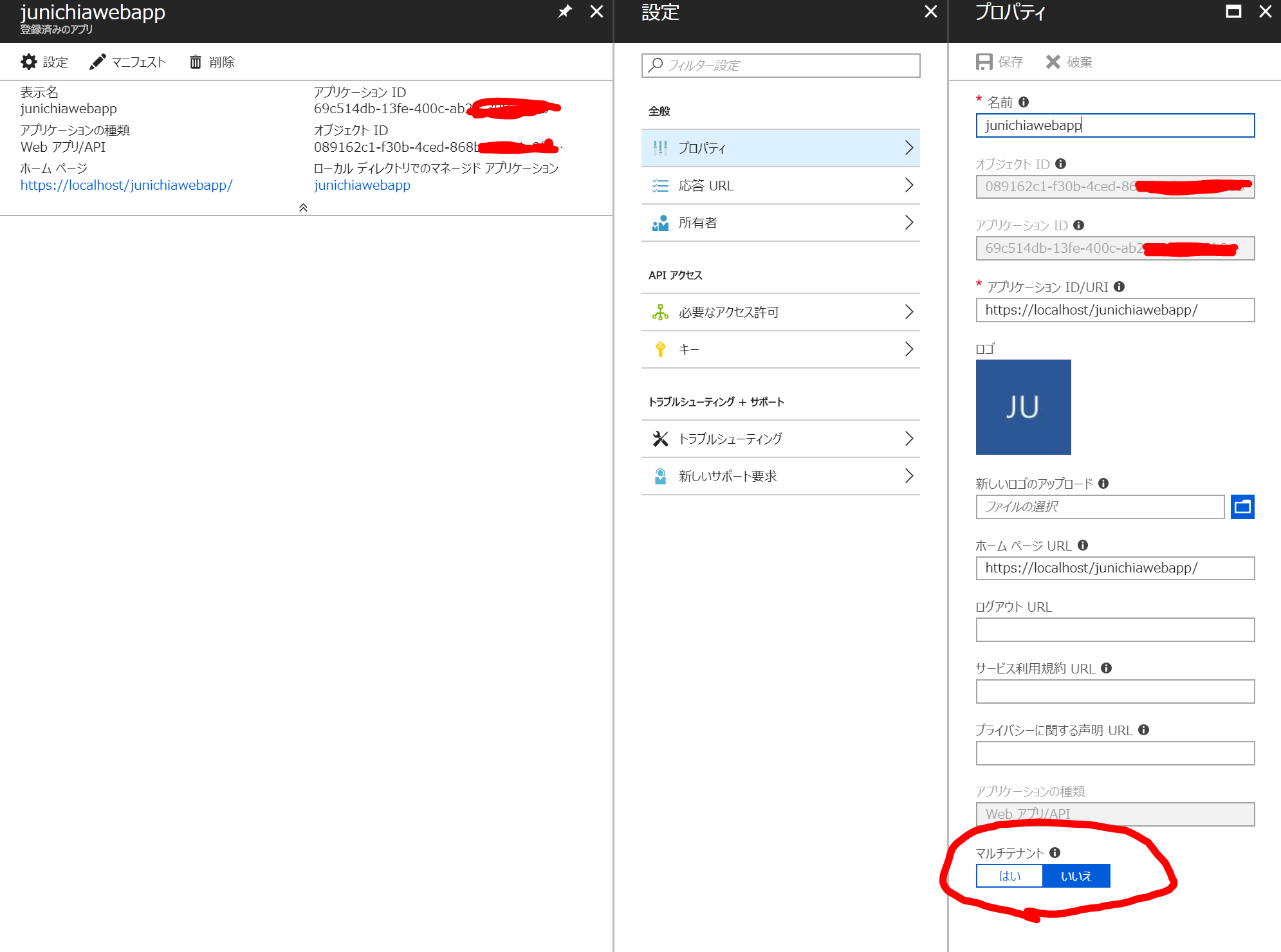The height and width of the screenshot is (952, 1281).
Task: Open the manifest pencil icon (マニフェスト)
Action: point(98,62)
